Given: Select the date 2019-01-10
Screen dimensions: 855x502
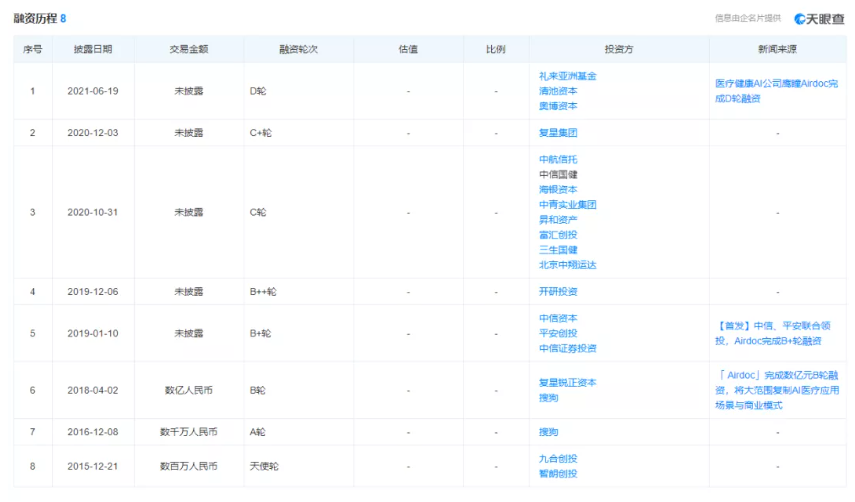Looking at the screenshot, I should [x=93, y=334].
